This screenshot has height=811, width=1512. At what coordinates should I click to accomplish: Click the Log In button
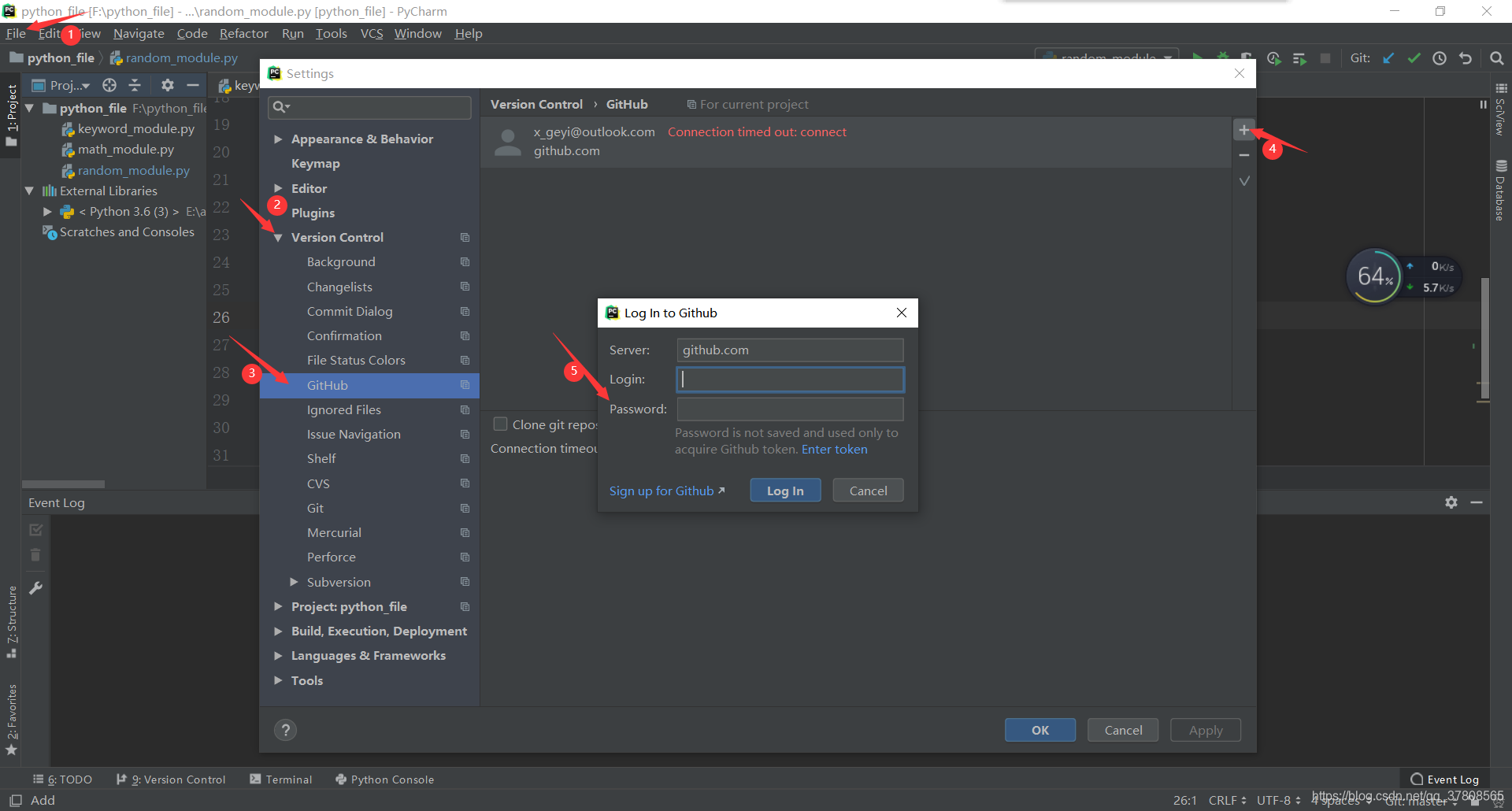point(785,491)
